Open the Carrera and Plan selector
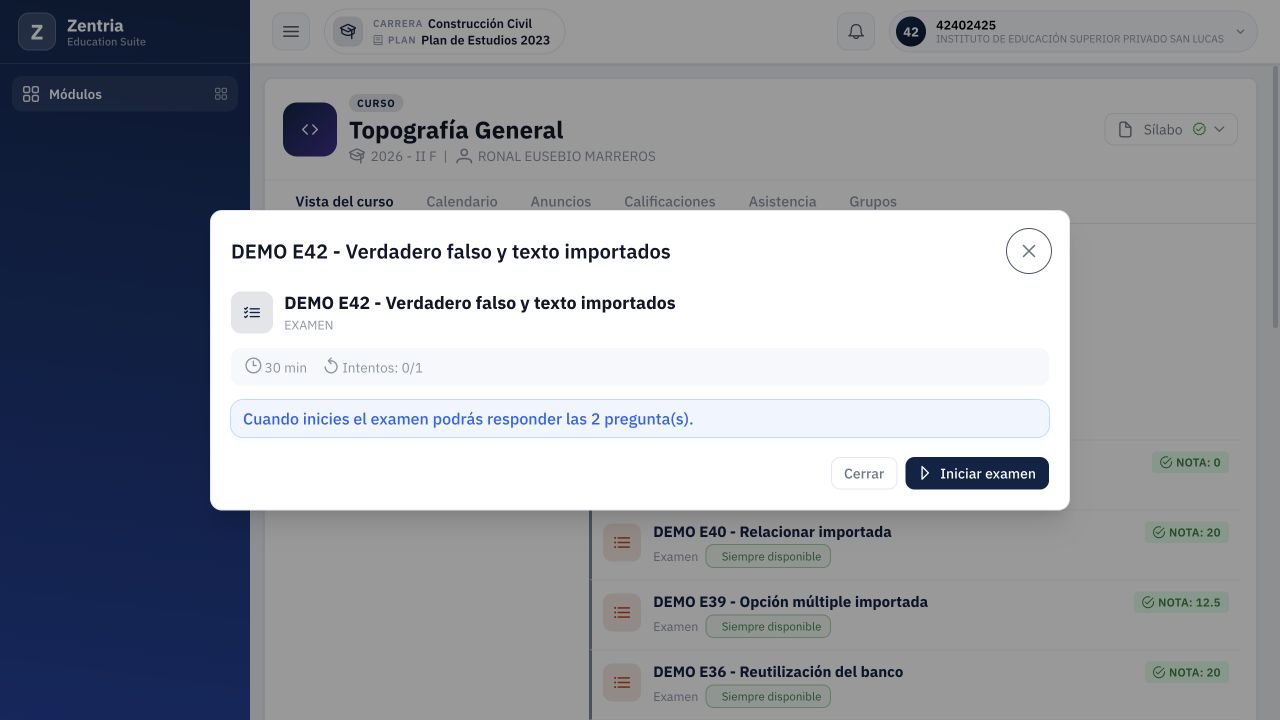Viewport: 1280px width, 720px height. point(445,32)
